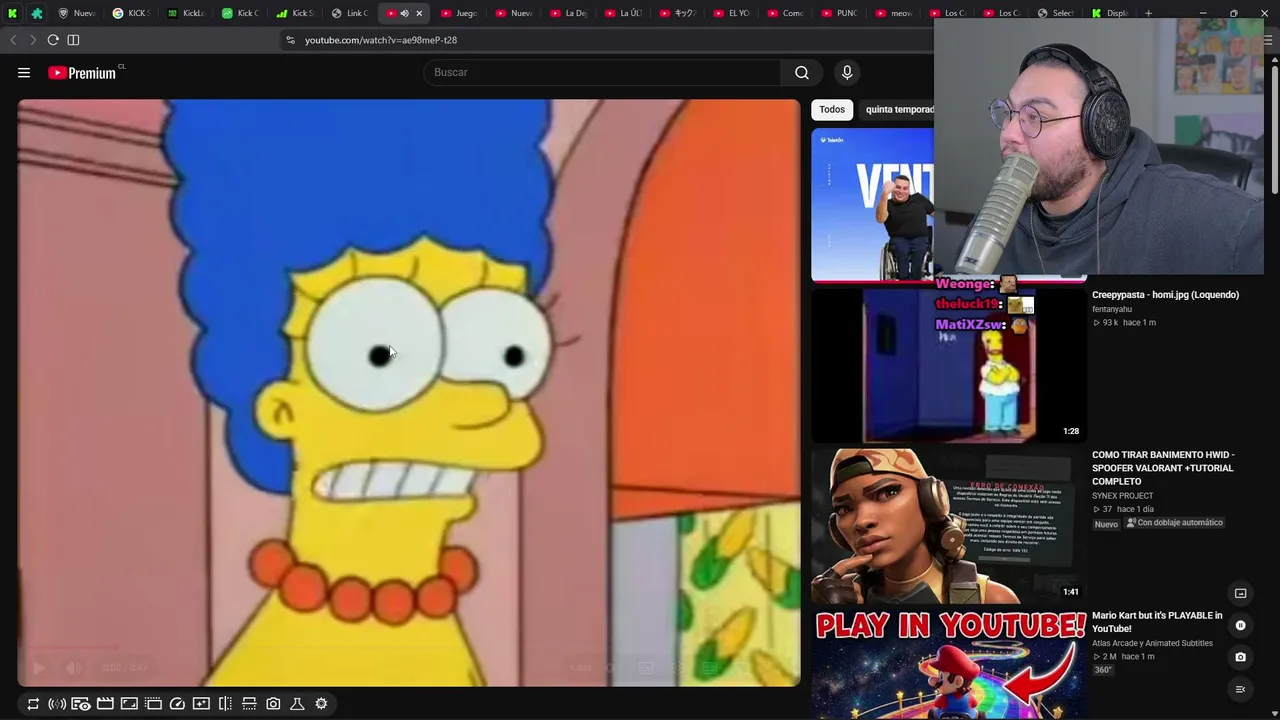Screen dimensions: 1280x720
Task: Click the title "COMO TIRAR BANIMENTO HWID" video
Action: point(1163,468)
